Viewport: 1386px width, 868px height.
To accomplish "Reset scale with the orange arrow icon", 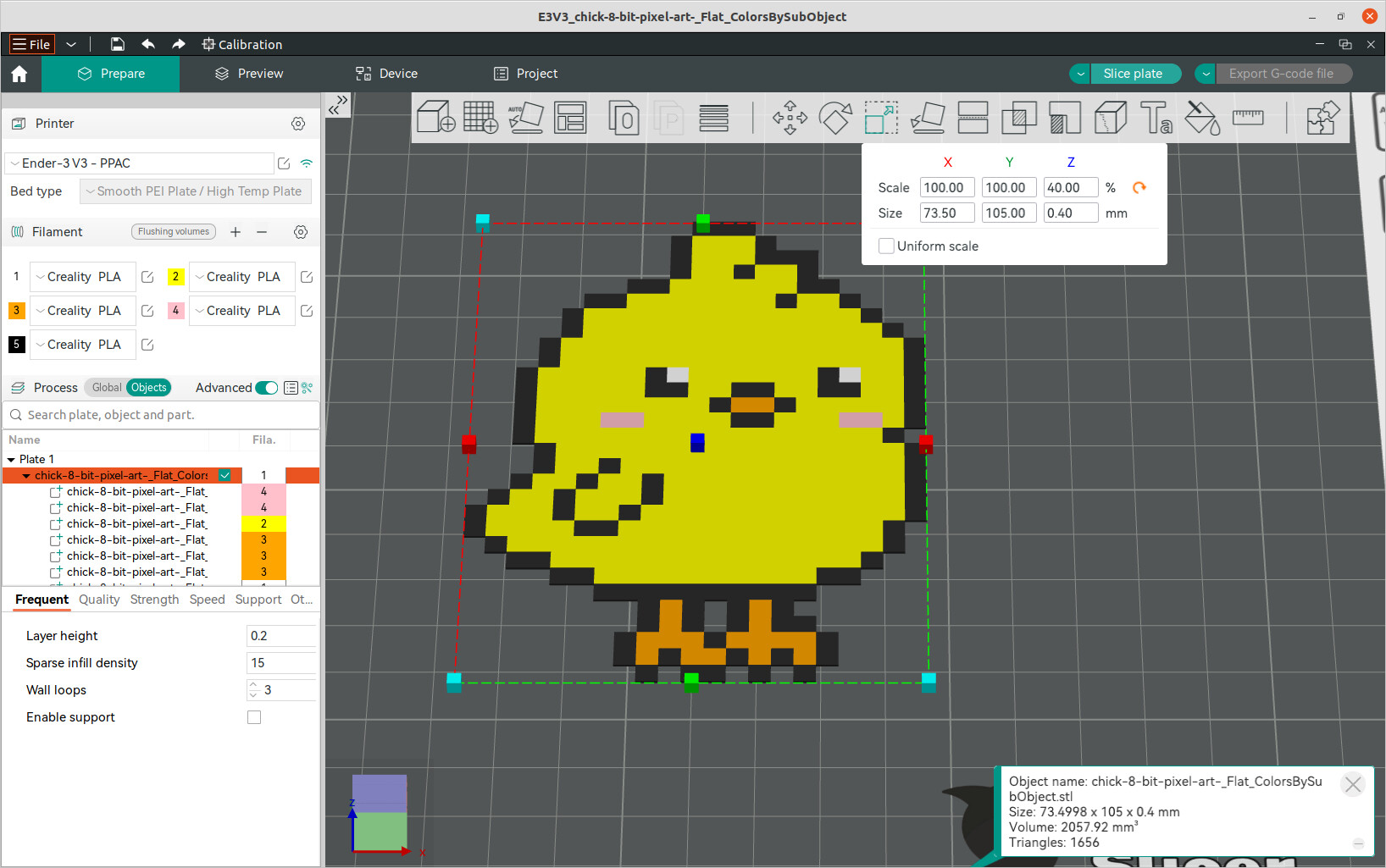I will tap(1139, 187).
